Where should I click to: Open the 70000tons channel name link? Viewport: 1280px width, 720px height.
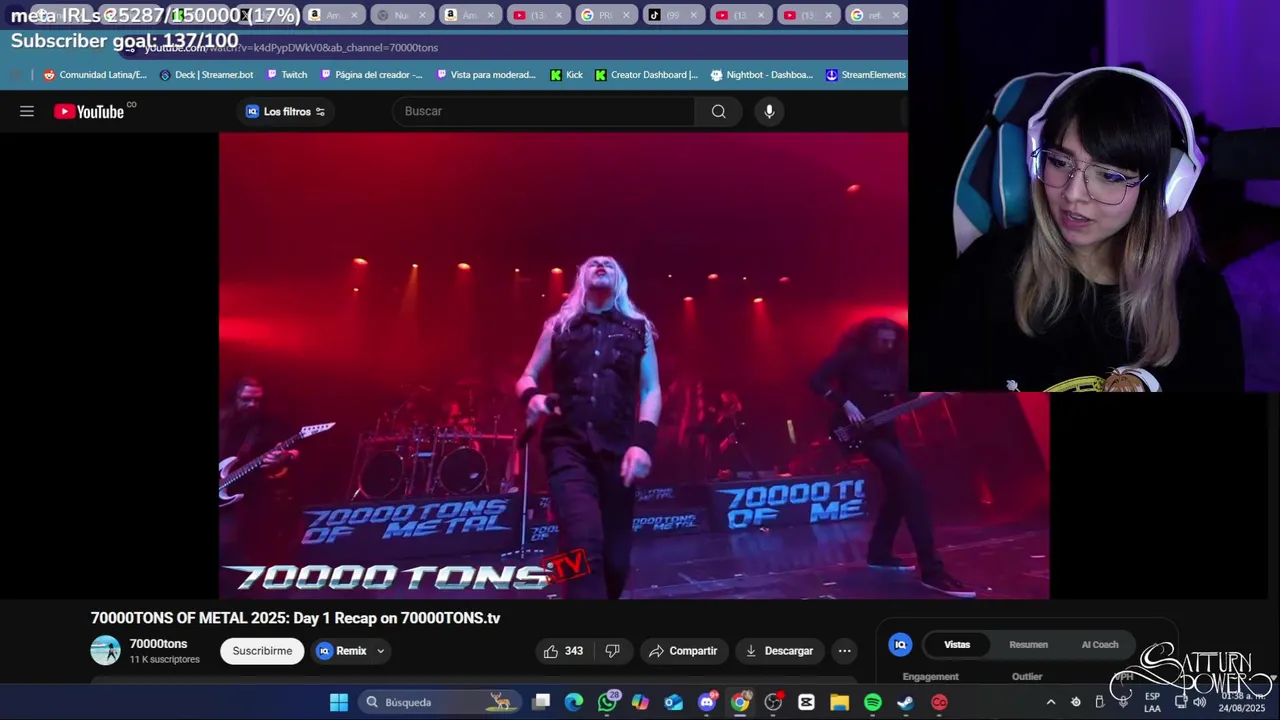pyautogui.click(x=158, y=644)
